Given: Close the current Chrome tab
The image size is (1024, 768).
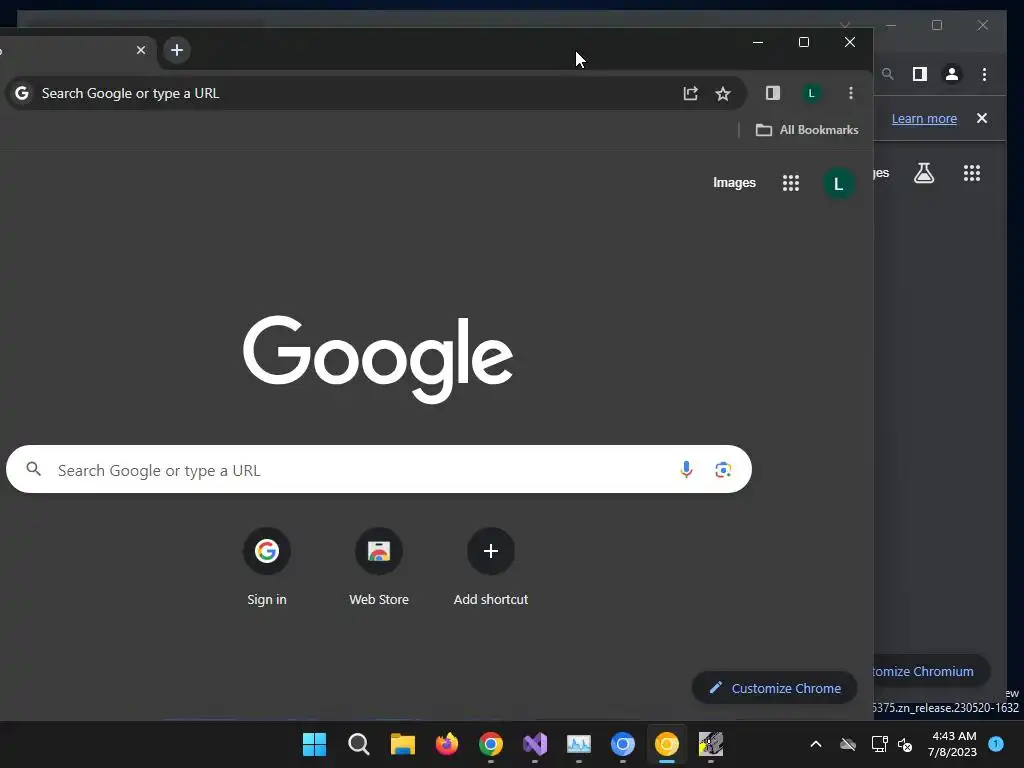Looking at the screenshot, I should 140,50.
